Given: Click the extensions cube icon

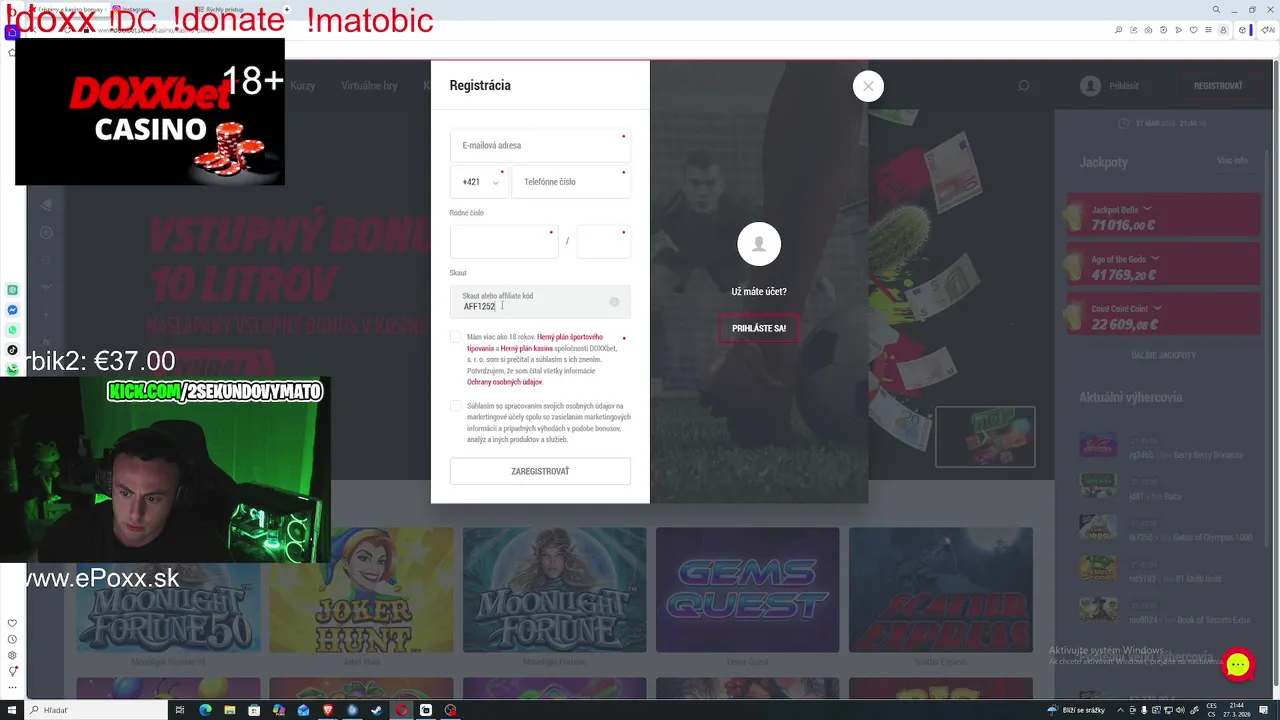Looking at the screenshot, I should [1242, 30].
